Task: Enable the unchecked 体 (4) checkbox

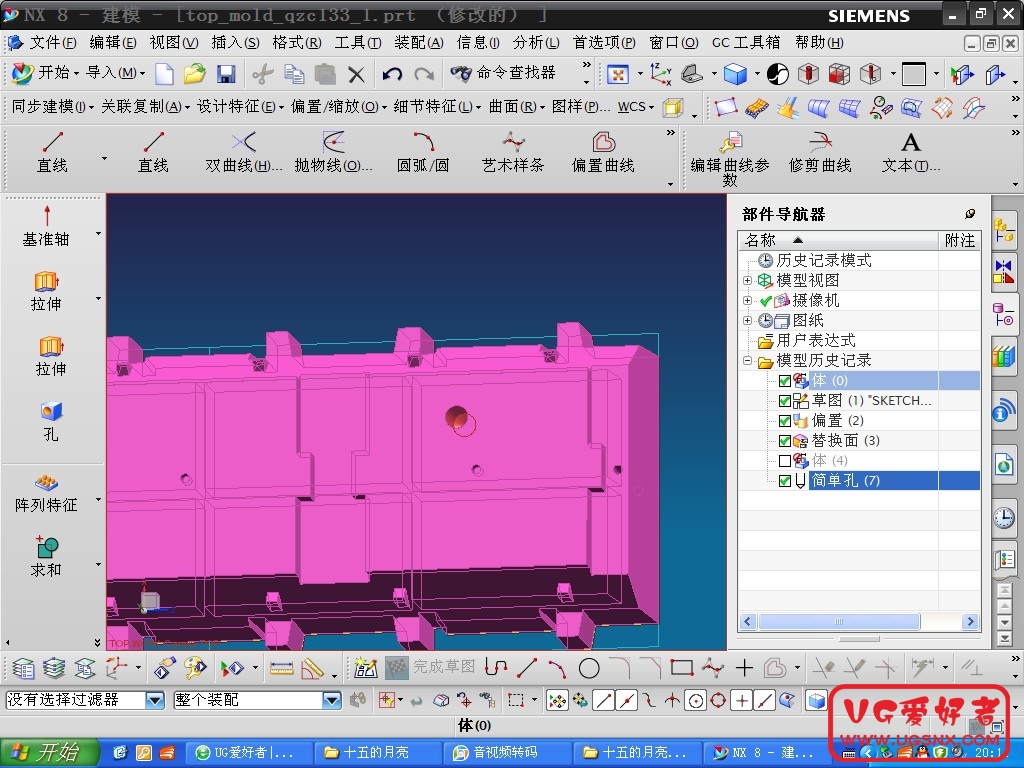Action: [x=785, y=461]
